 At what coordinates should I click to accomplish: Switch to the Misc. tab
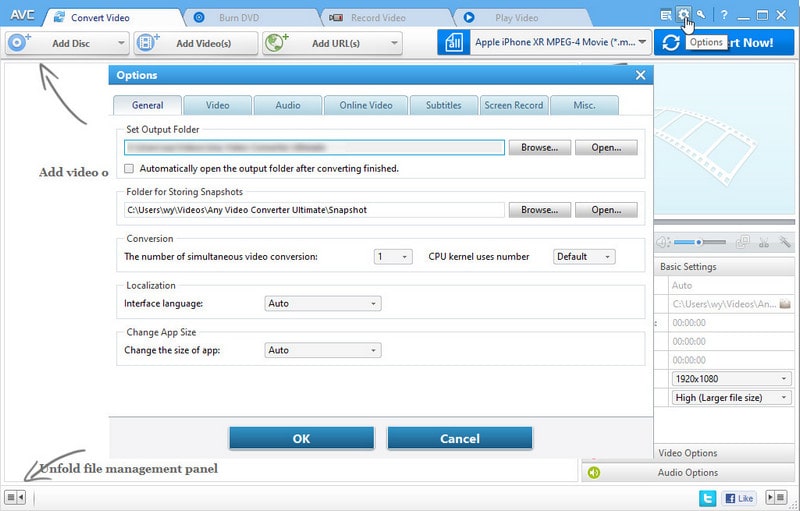(584, 106)
